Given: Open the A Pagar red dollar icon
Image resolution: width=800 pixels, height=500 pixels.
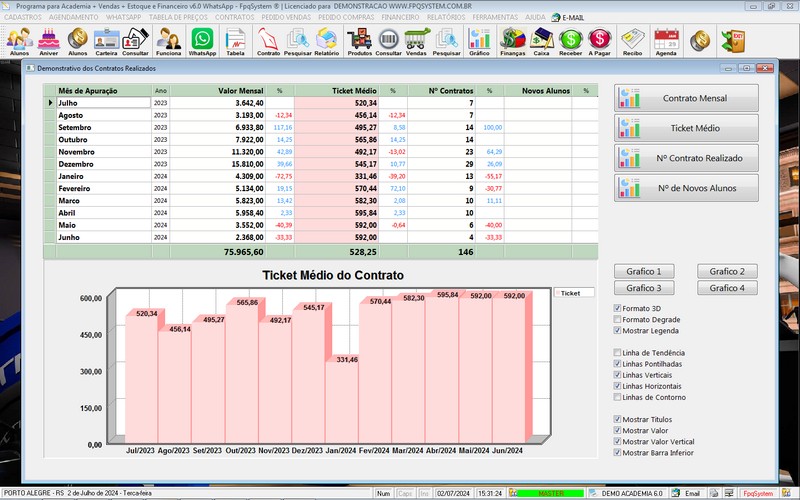Looking at the screenshot, I should click(x=599, y=41).
